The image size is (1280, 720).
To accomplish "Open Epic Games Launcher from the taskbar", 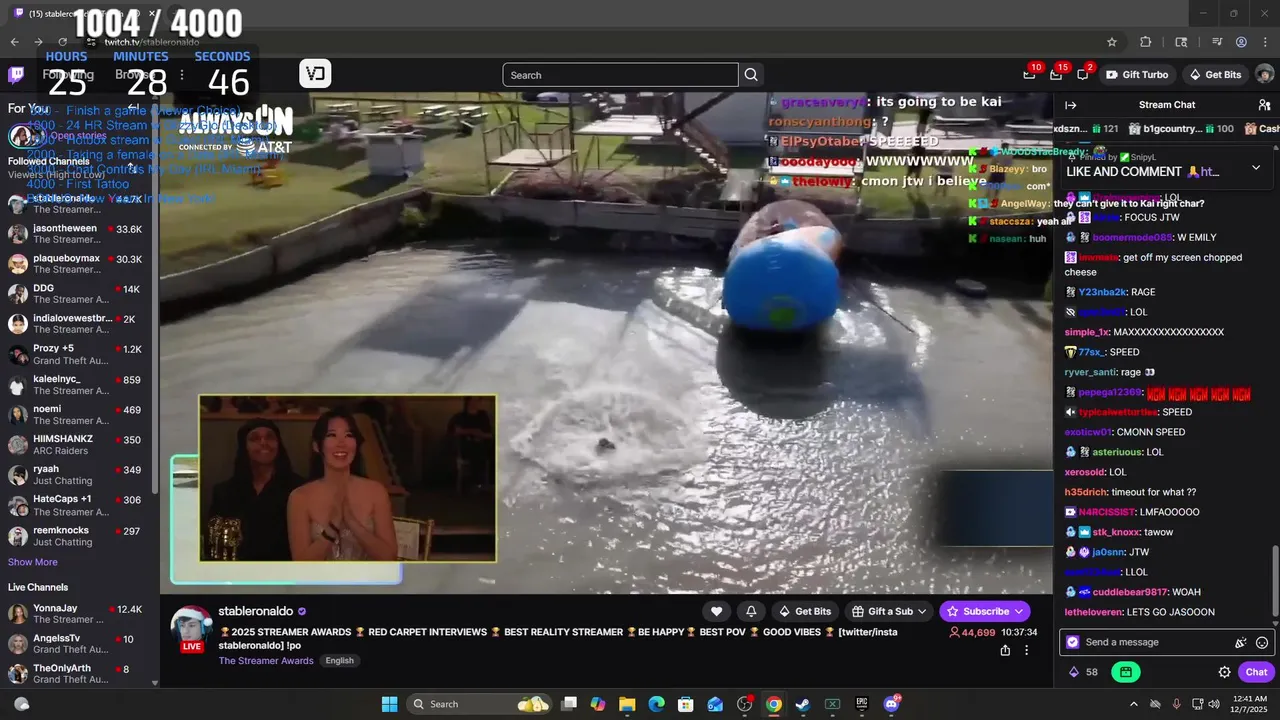I will coord(861,704).
